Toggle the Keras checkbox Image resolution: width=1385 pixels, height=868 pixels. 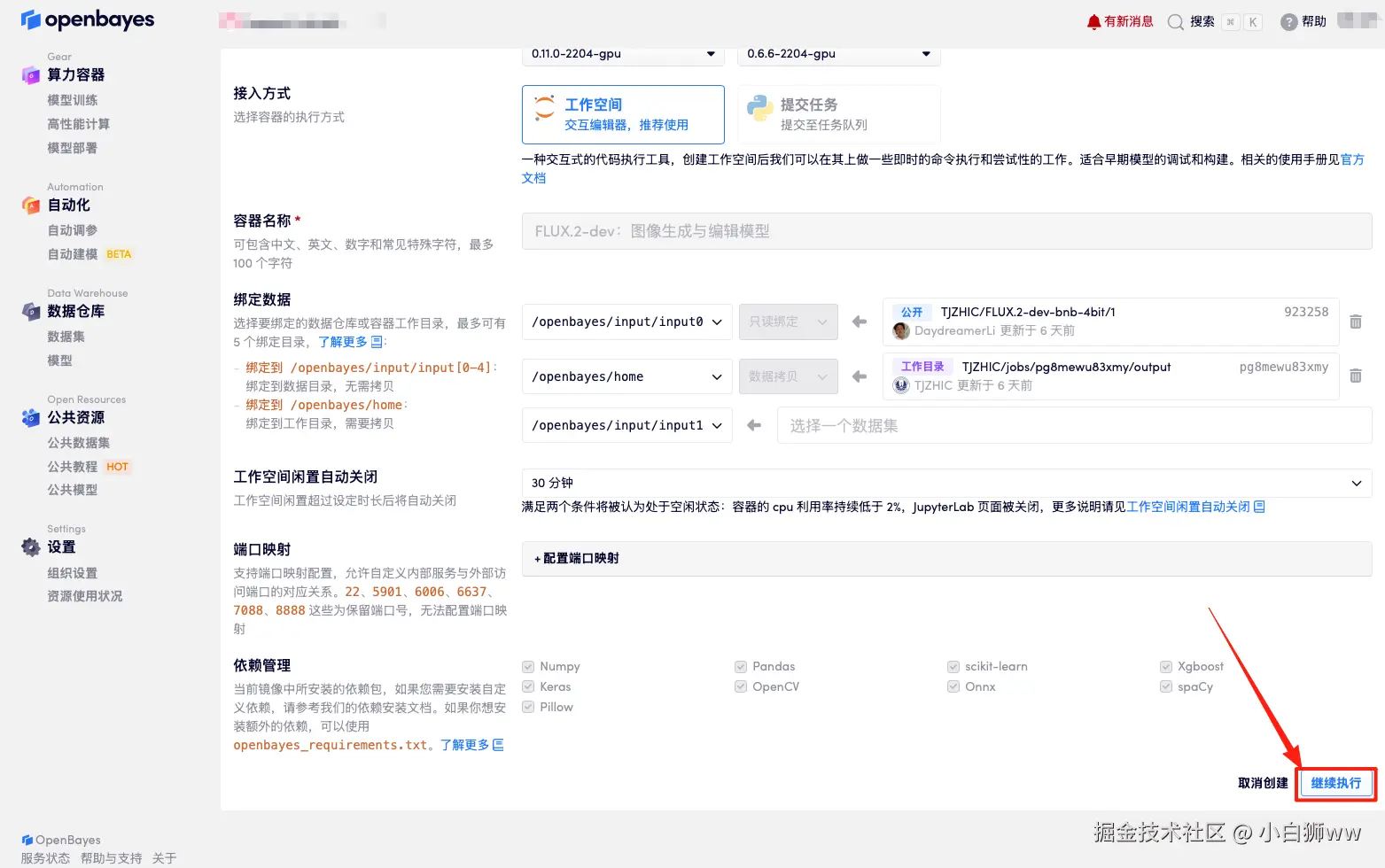pyautogui.click(x=528, y=686)
